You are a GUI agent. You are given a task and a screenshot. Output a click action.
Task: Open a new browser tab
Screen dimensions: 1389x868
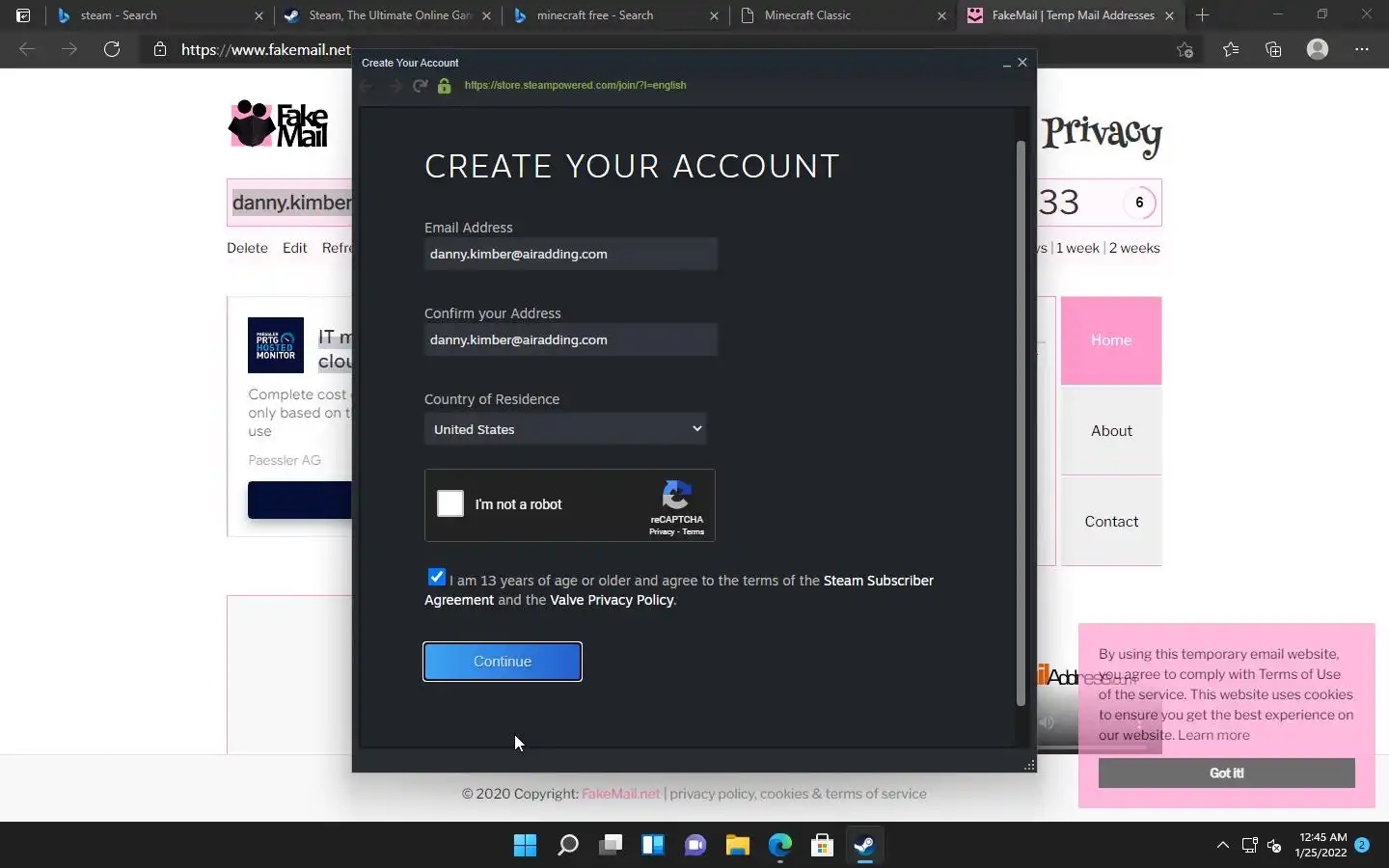click(1202, 15)
